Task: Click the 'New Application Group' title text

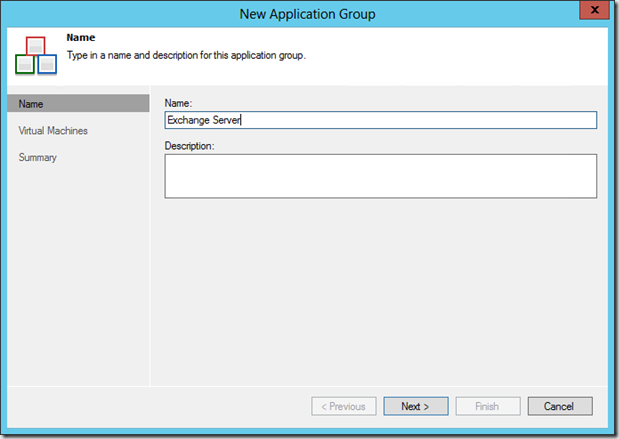Action: [308, 14]
